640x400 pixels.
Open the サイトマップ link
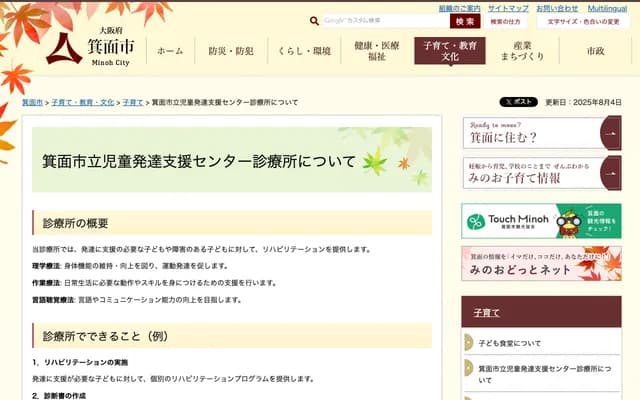[x=508, y=8]
